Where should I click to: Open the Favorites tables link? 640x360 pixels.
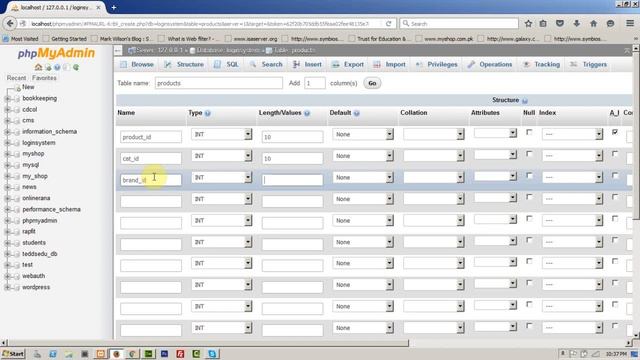point(44,78)
